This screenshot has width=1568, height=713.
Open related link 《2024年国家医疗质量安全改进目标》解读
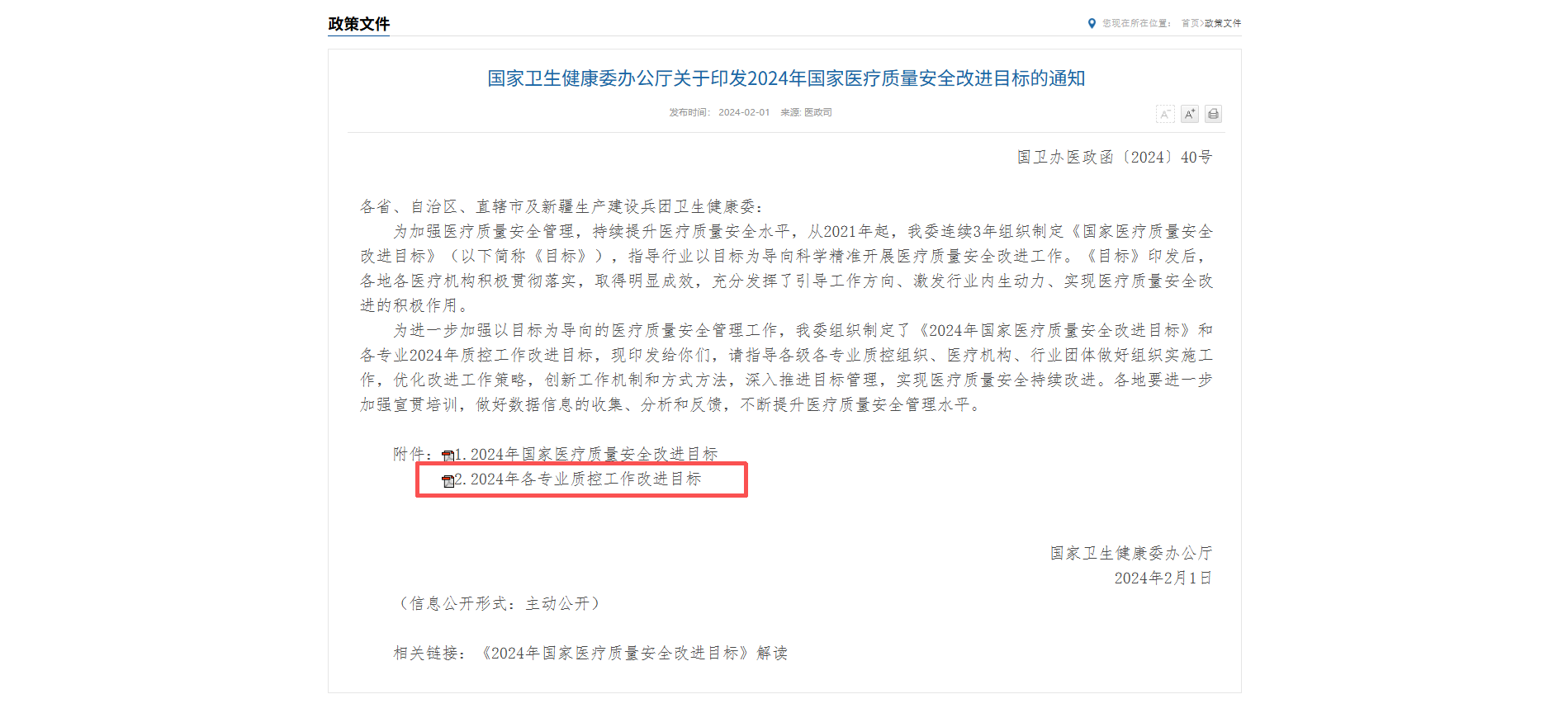(633, 653)
